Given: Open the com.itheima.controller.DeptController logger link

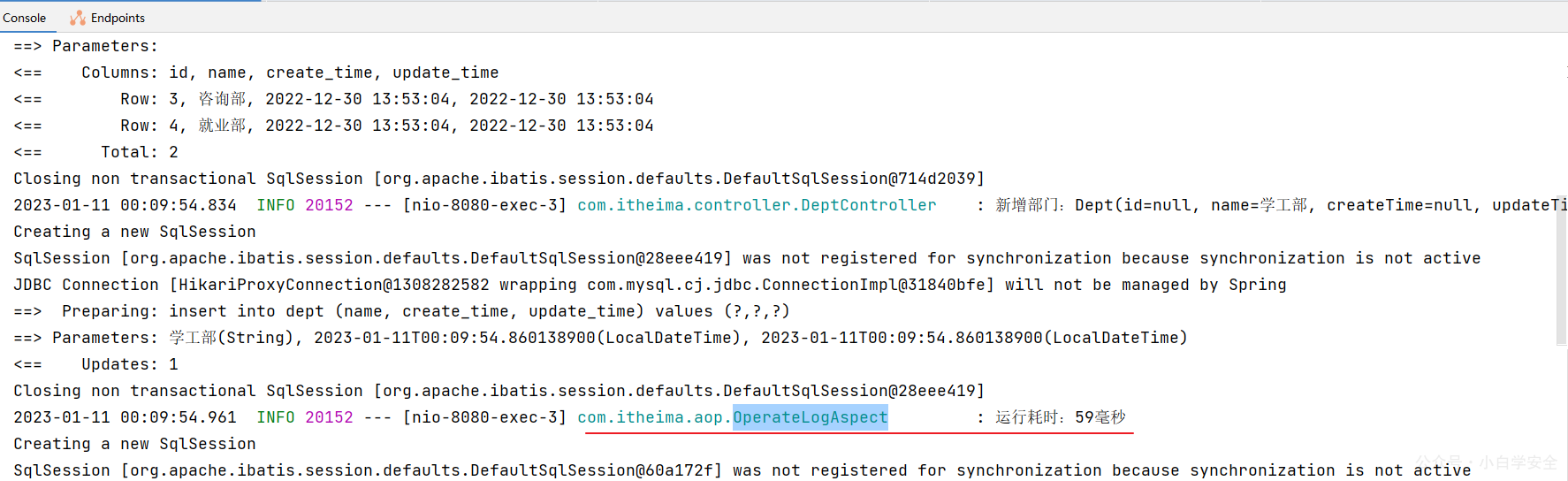Looking at the screenshot, I should (x=757, y=205).
